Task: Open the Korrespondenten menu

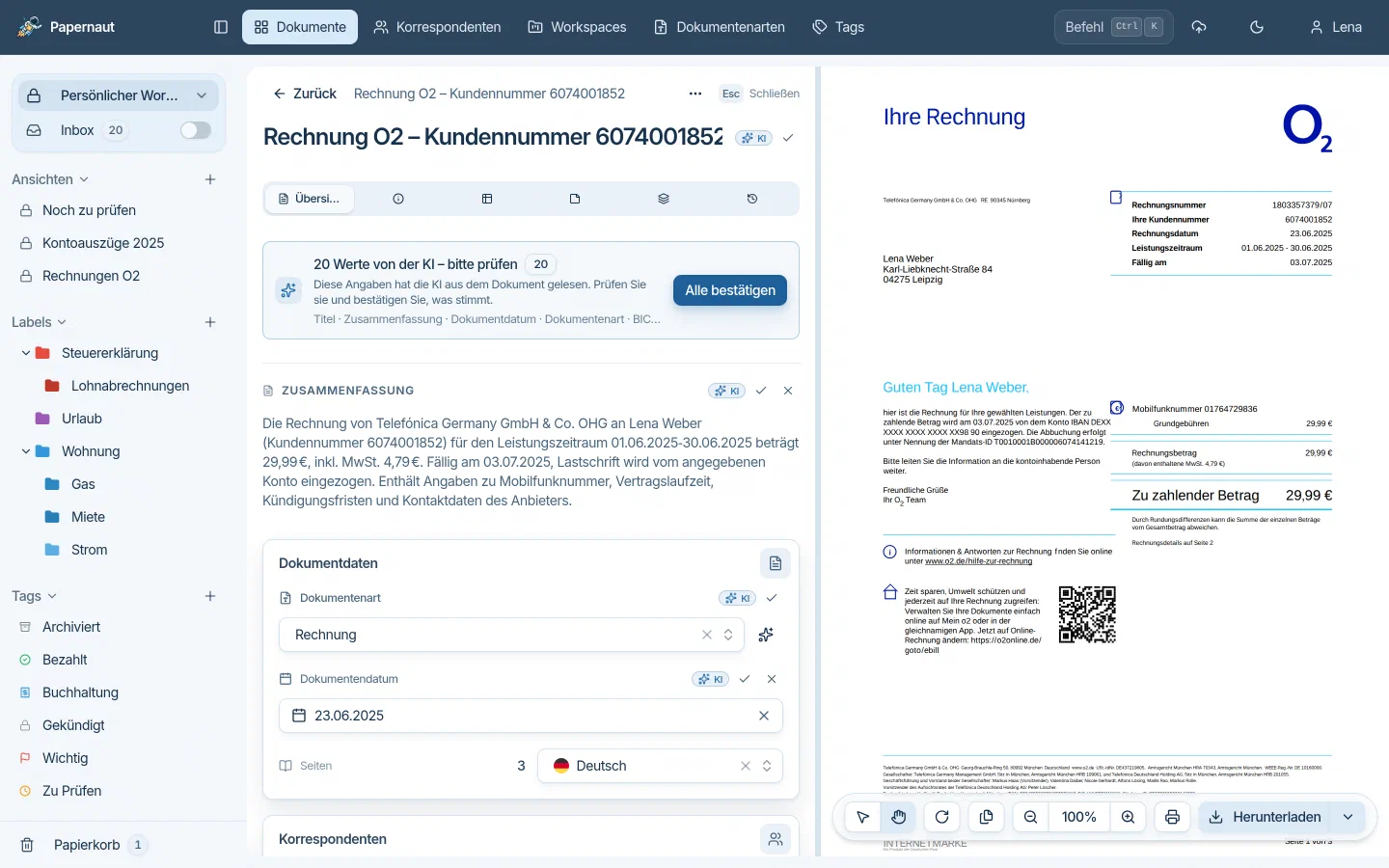Action: 437,27
